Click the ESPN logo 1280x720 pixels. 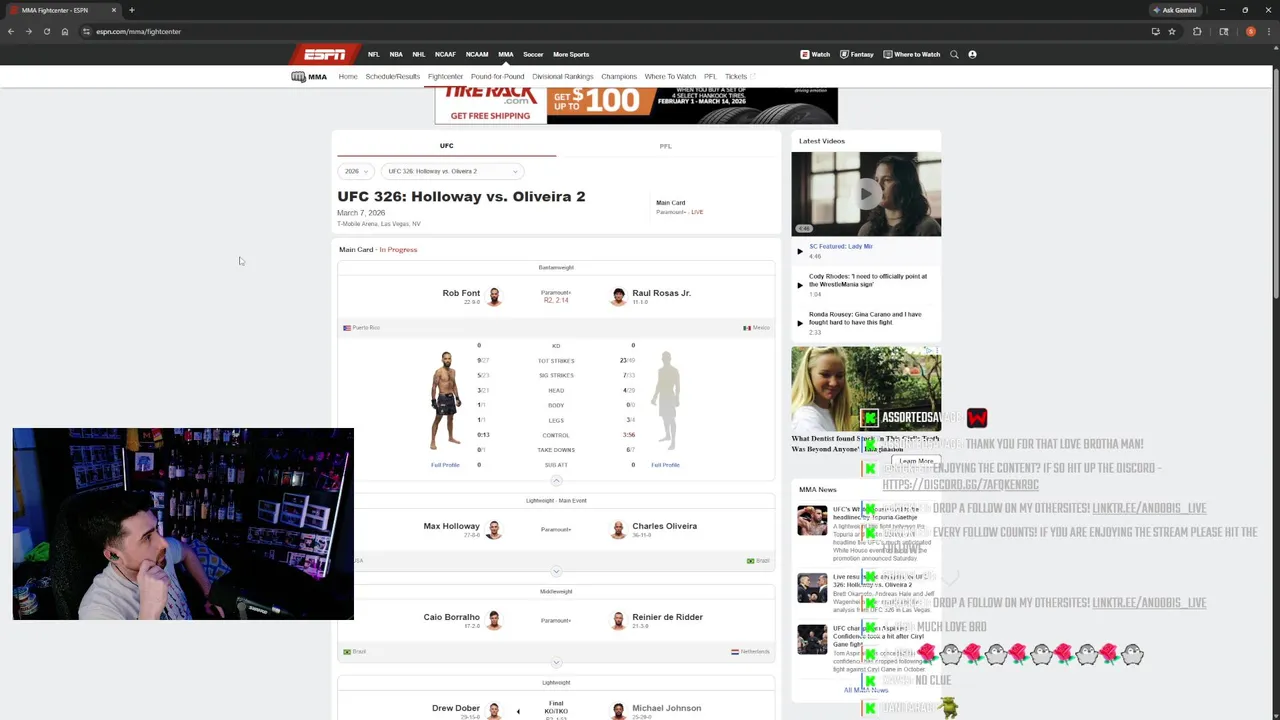pyautogui.click(x=325, y=54)
